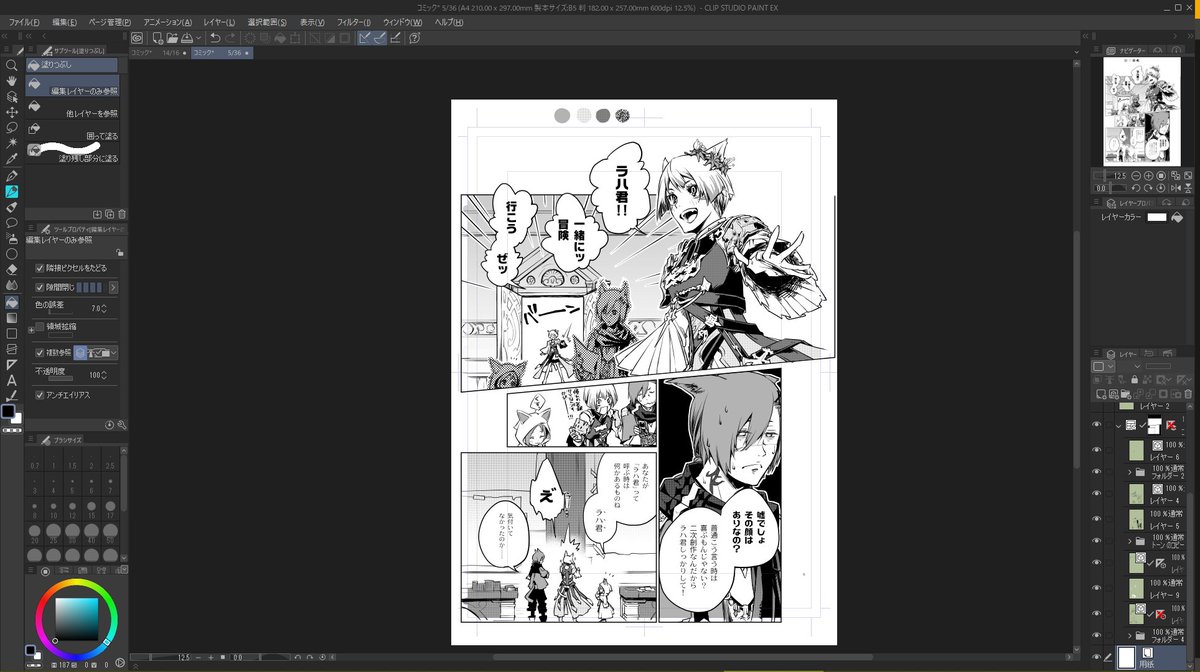
Task: Expand the 隙間閉じ options arrow
Action: tap(113, 287)
